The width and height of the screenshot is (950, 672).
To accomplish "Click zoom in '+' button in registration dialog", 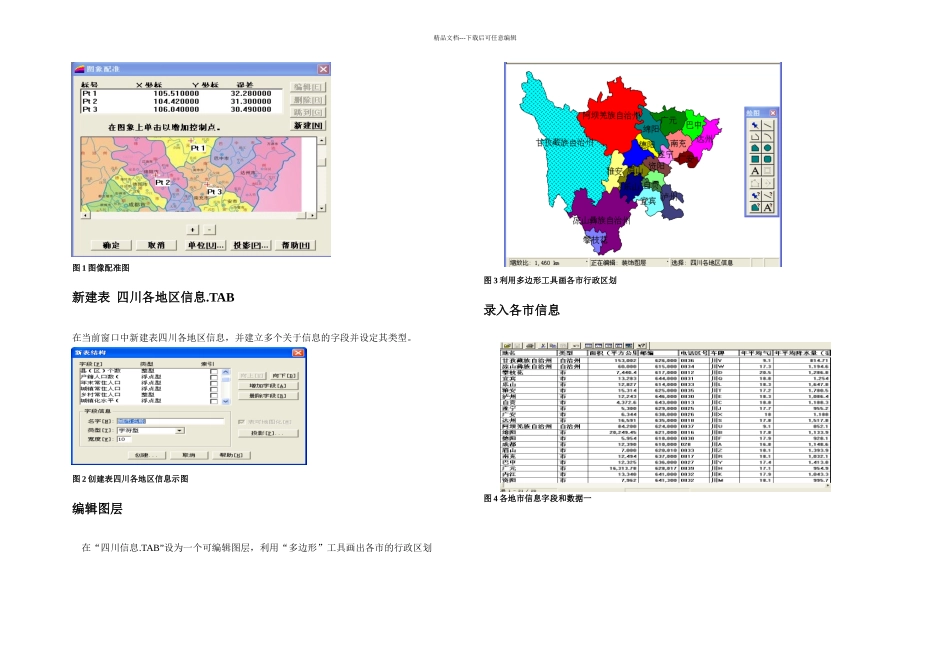I will 193,230.
